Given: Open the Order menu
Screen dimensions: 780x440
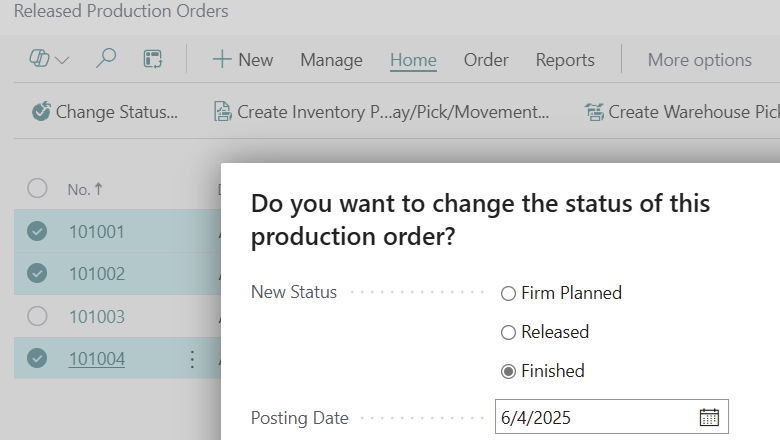Looking at the screenshot, I should (486, 60).
